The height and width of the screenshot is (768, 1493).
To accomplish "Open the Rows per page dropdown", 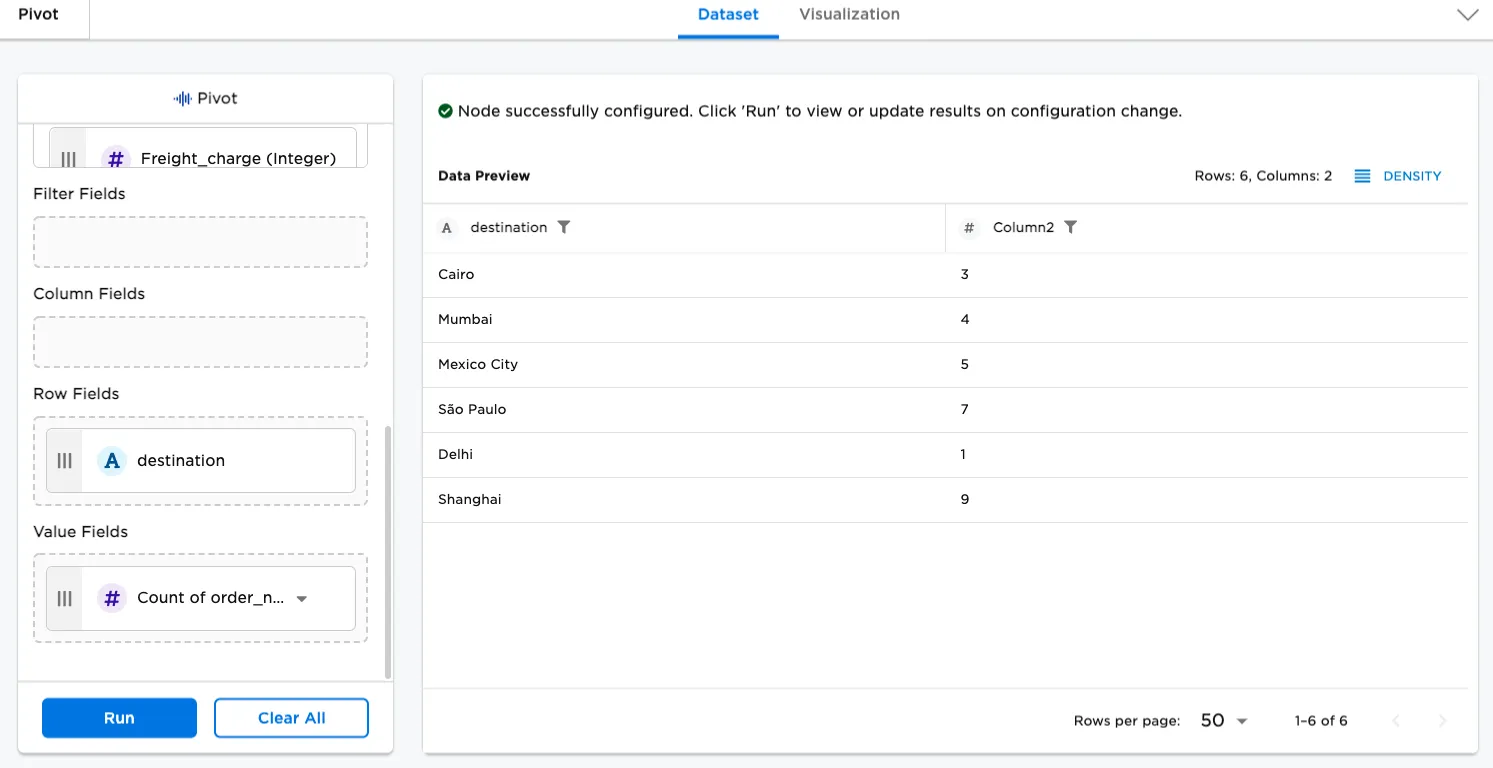I will [x=1222, y=720].
